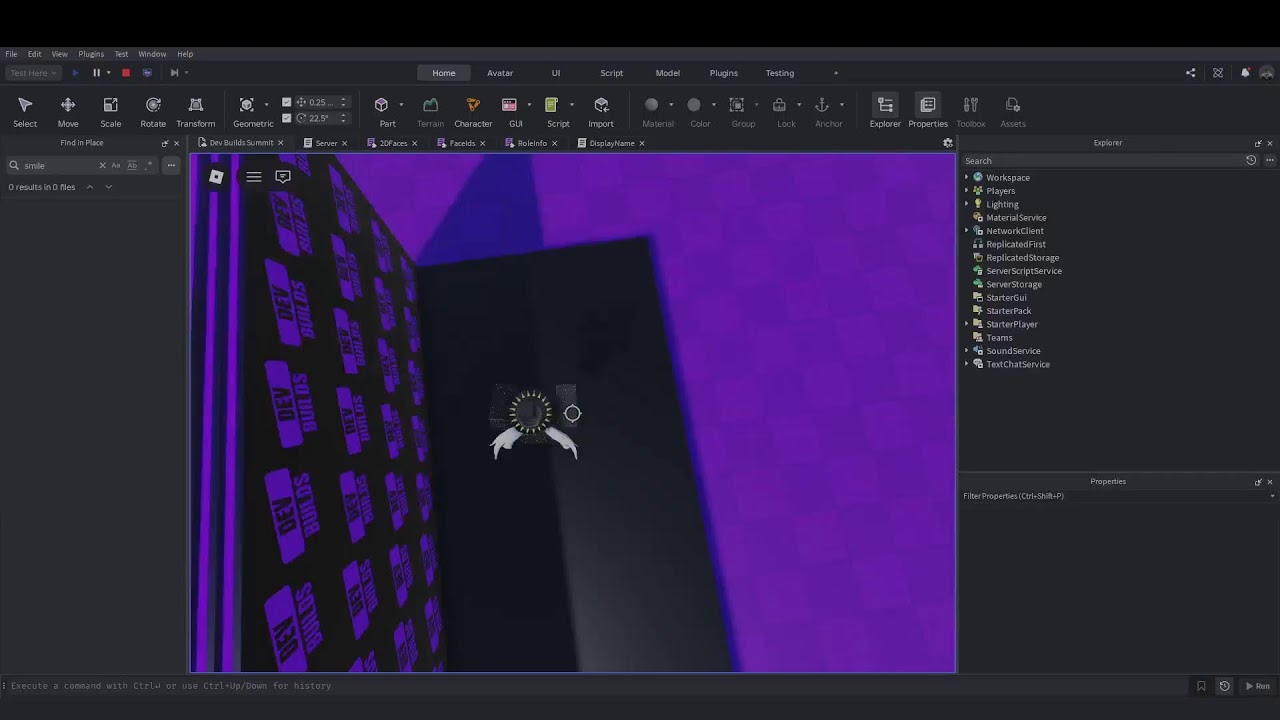Expand the Players tree node
The height and width of the screenshot is (720, 1280).
click(x=967, y=191)
